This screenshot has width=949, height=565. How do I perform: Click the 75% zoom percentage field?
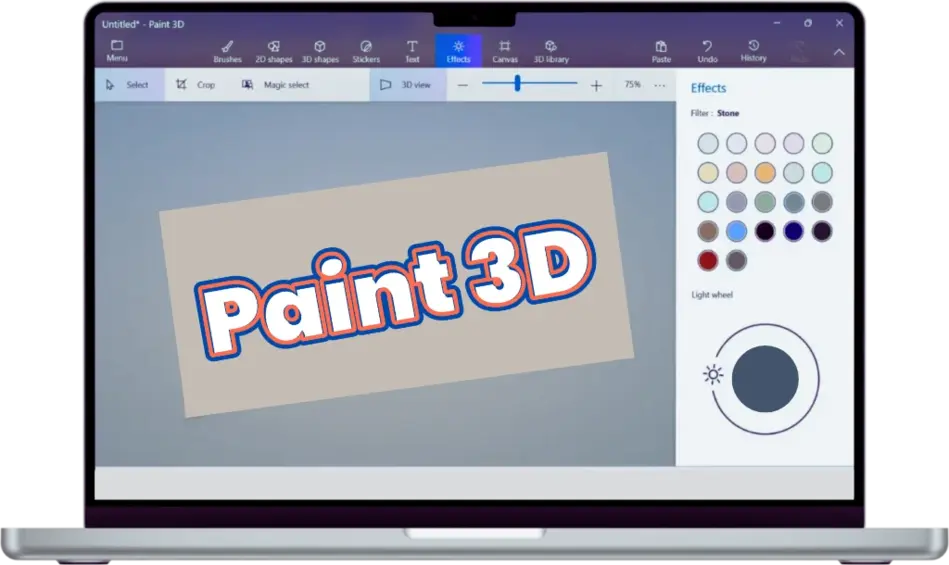click(x=632, y=85)
